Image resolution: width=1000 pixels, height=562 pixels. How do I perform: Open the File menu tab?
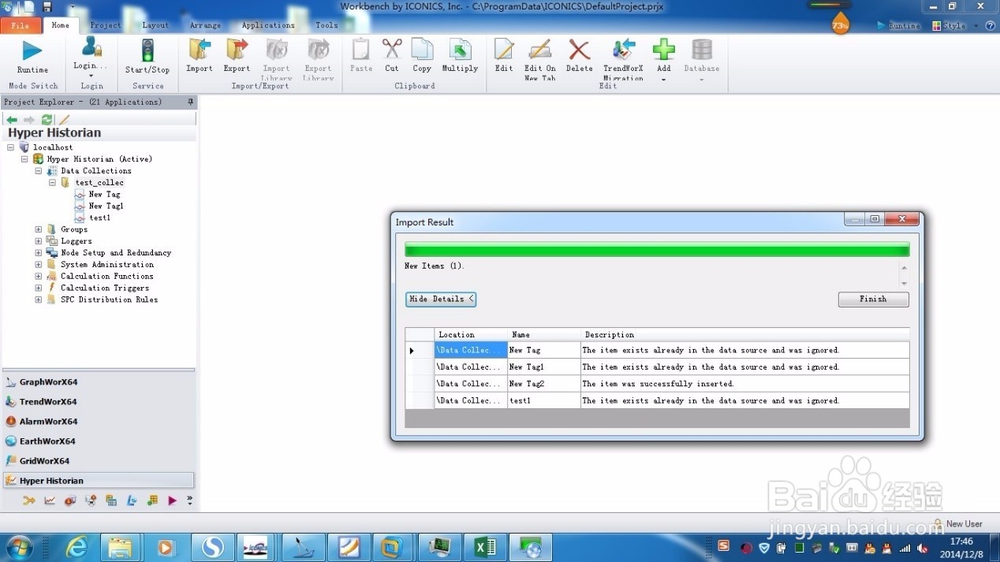[x=20, y=26]
